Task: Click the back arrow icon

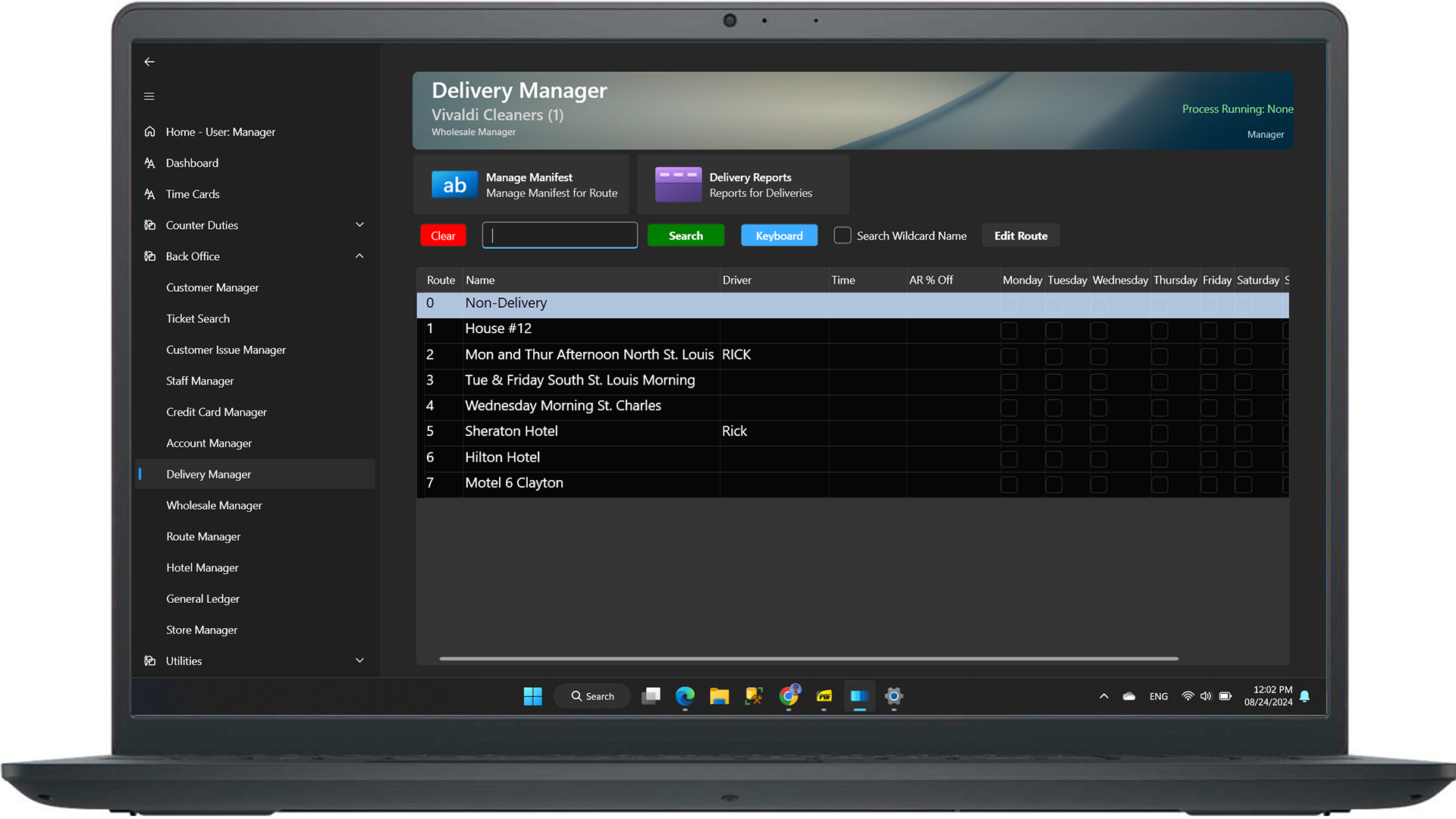Action: (149, 61)
